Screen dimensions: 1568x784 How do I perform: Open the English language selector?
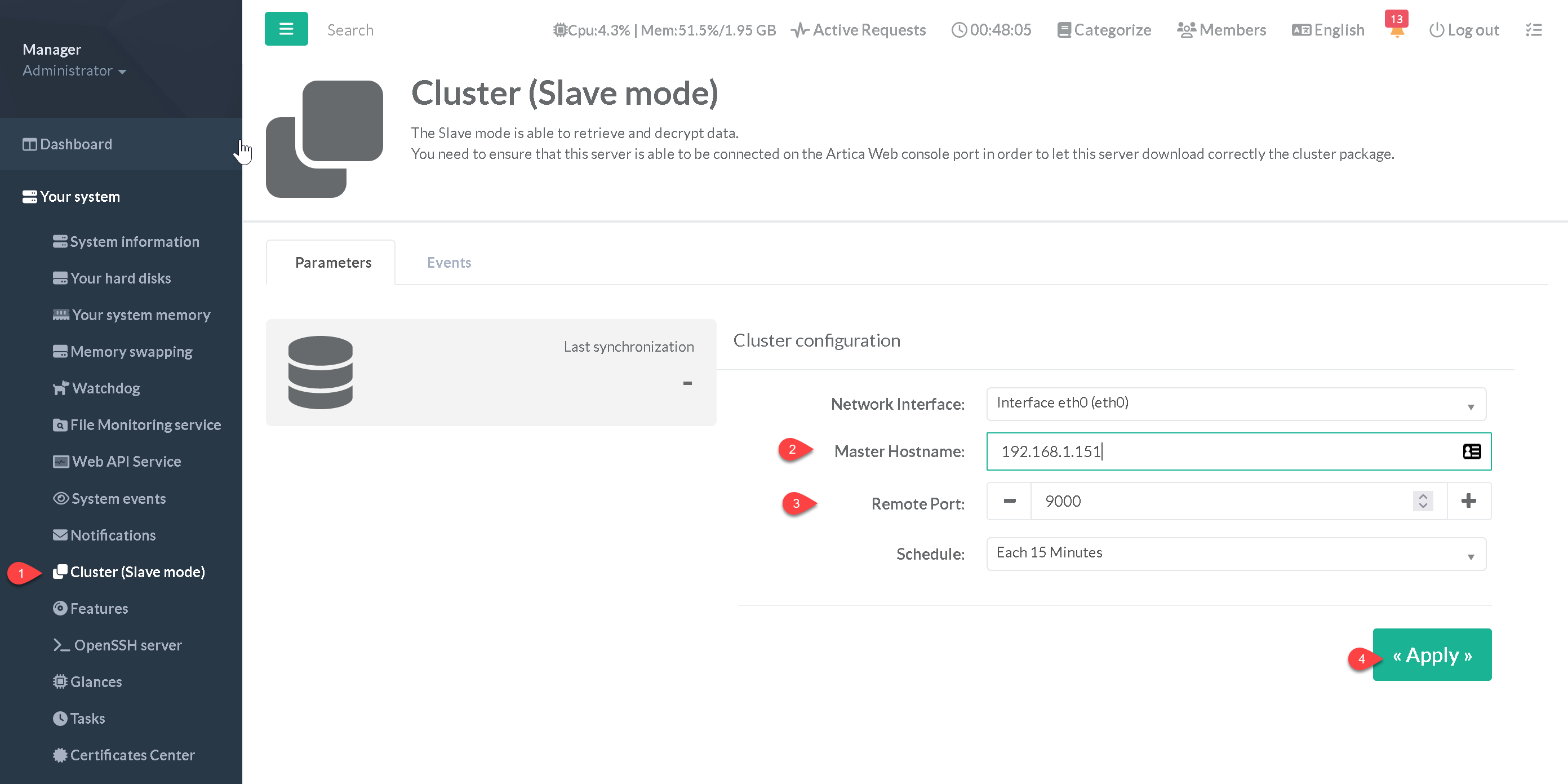click(x=1327, y=30)
